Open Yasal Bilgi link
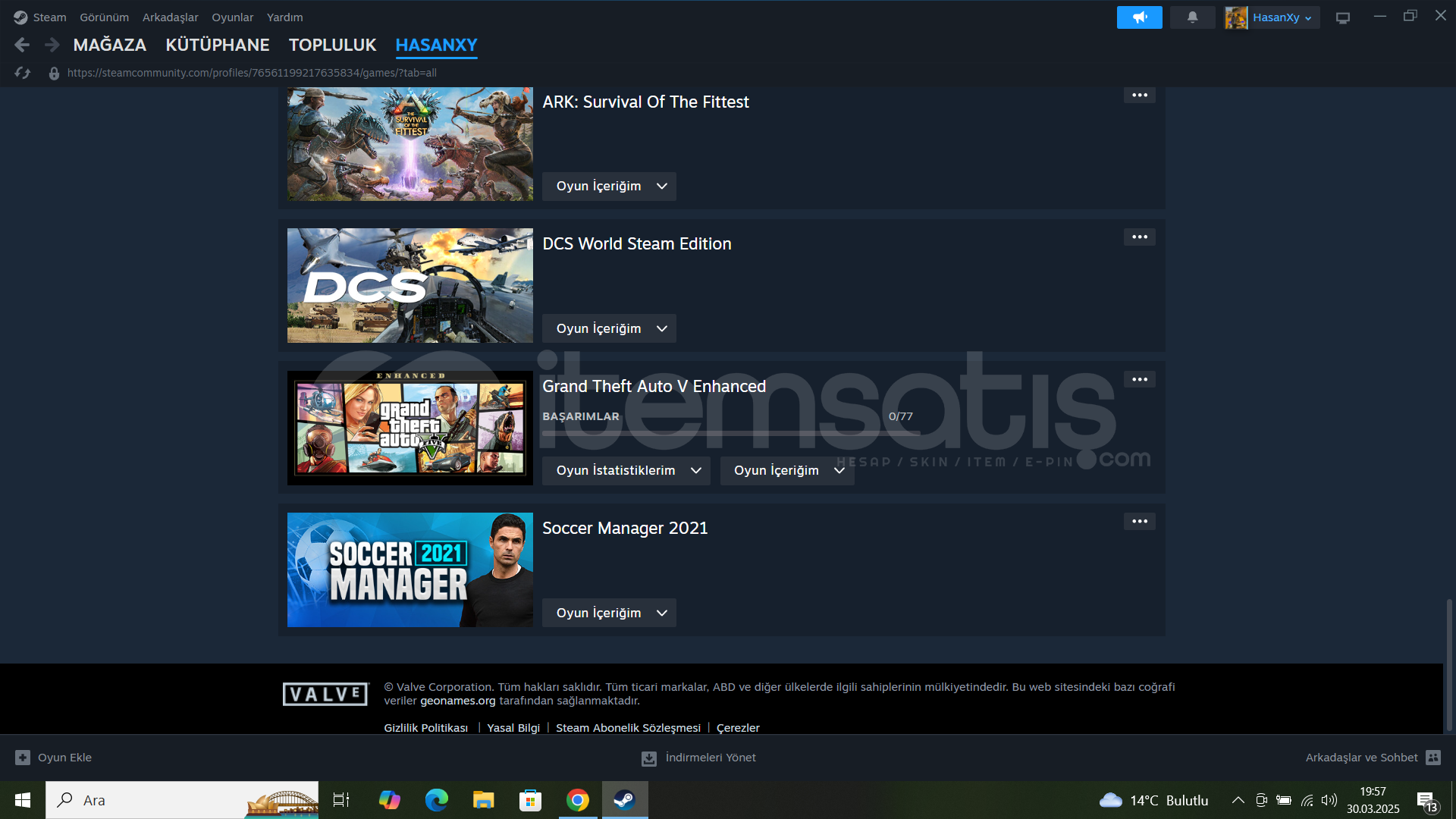The image size is (1456, 819). pos(513,728)
